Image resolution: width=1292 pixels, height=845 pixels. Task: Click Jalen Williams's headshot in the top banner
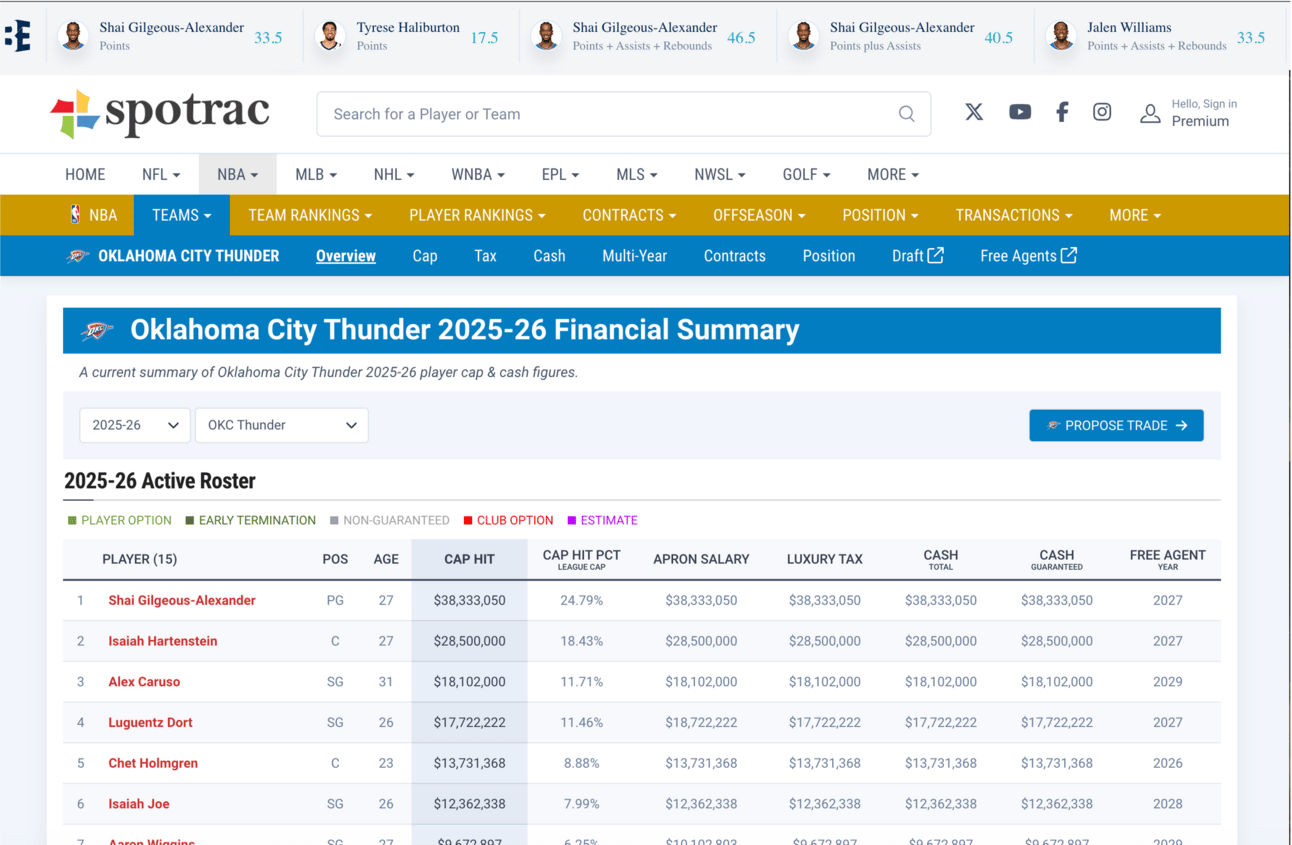[1061, 36]
